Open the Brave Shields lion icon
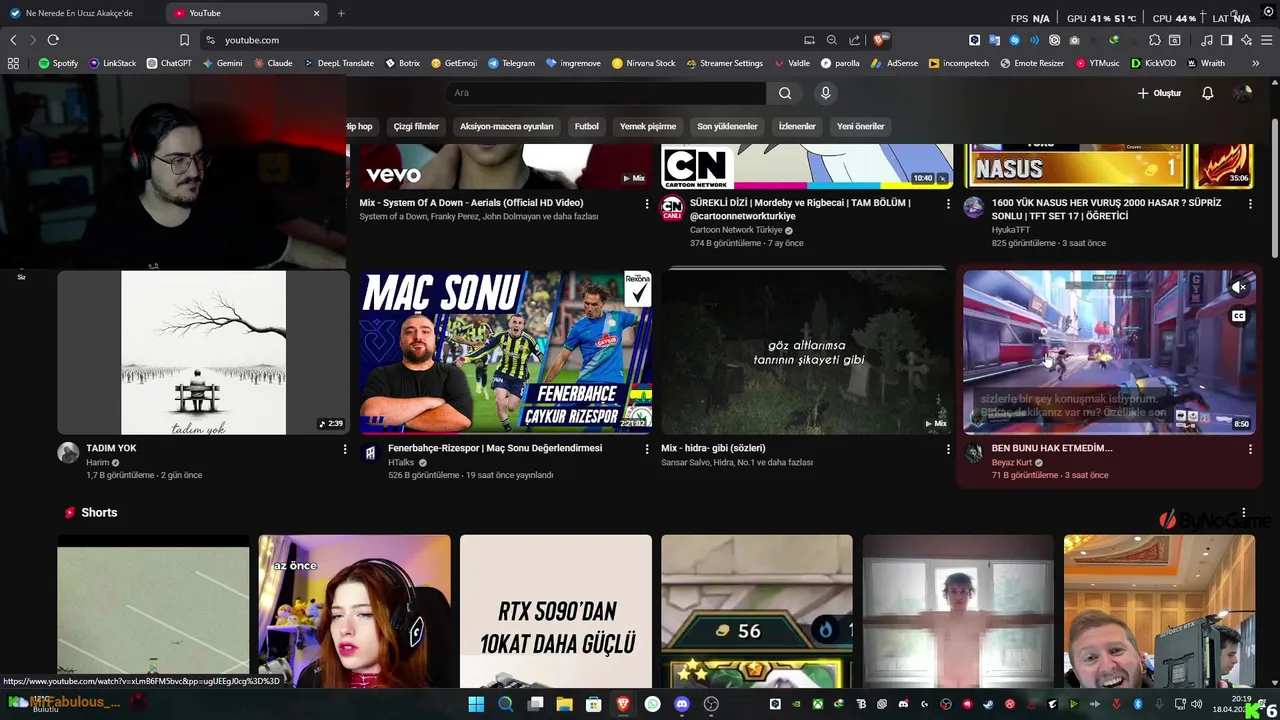The height and width of the screenshot is (720, 1280). pos(879,40)
